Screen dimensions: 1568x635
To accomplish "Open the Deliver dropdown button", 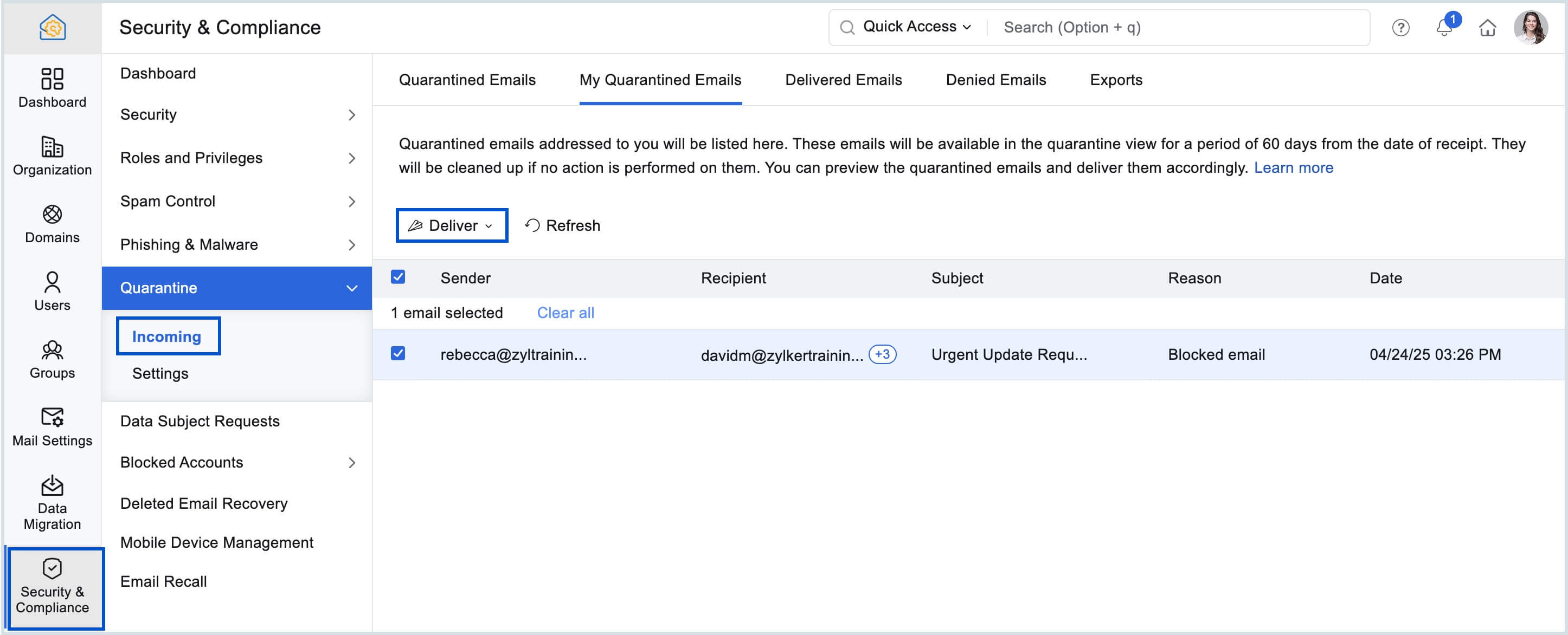I will (x=451, y=225).
